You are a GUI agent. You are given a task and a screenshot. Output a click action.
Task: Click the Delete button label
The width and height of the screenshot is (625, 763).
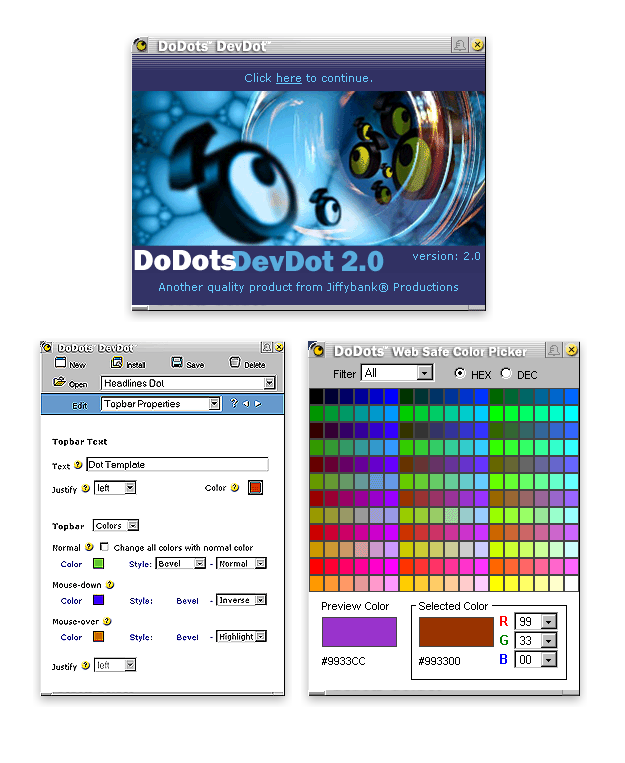[255, 365]
